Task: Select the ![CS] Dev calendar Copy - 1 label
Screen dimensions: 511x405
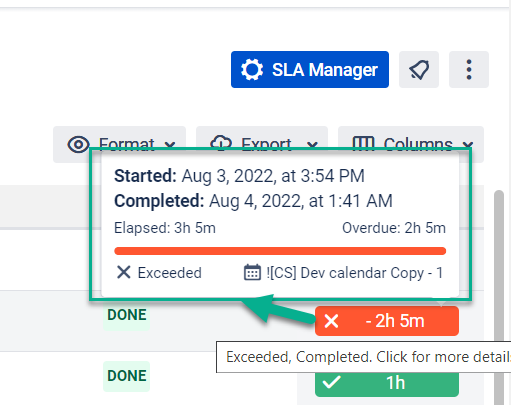Action: click(355, 273)
